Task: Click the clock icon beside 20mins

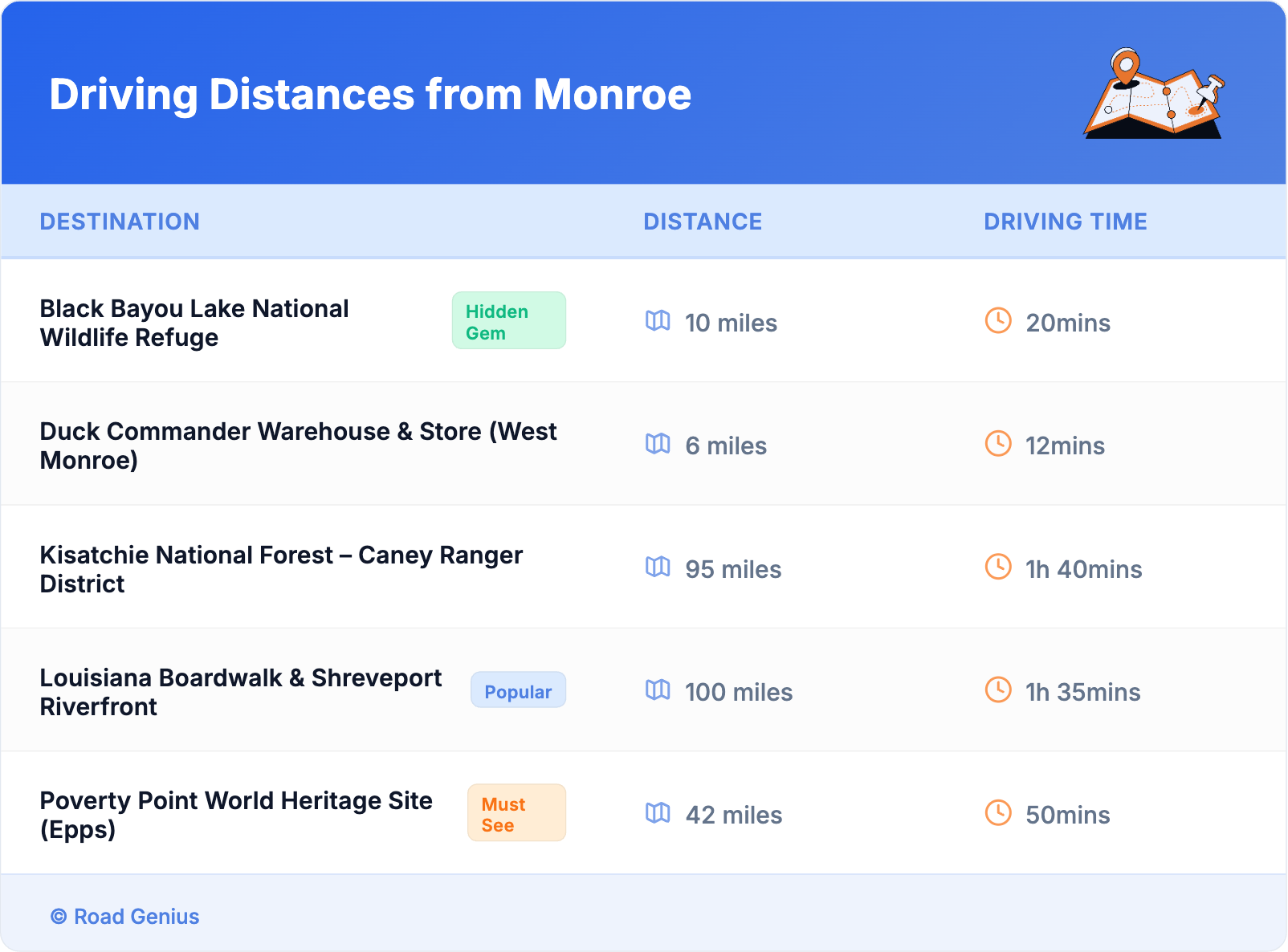Action: pyautogui.click(x=998, y=320)
